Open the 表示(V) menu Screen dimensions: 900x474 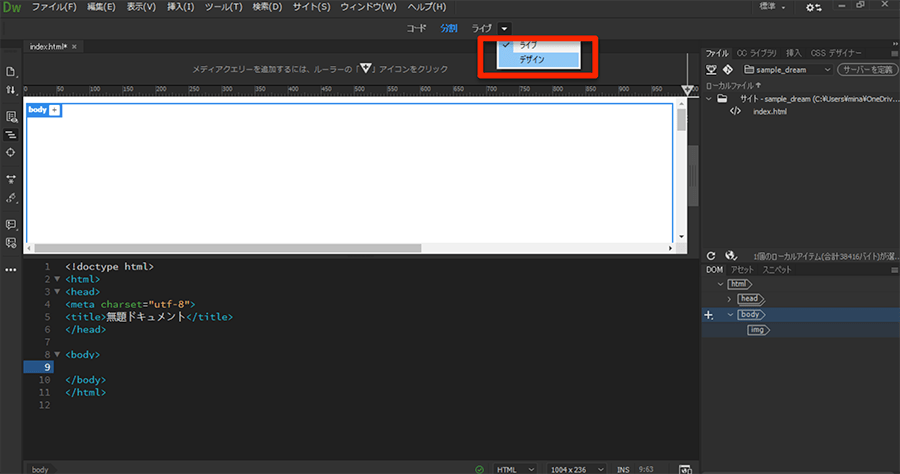pos(141,7)
